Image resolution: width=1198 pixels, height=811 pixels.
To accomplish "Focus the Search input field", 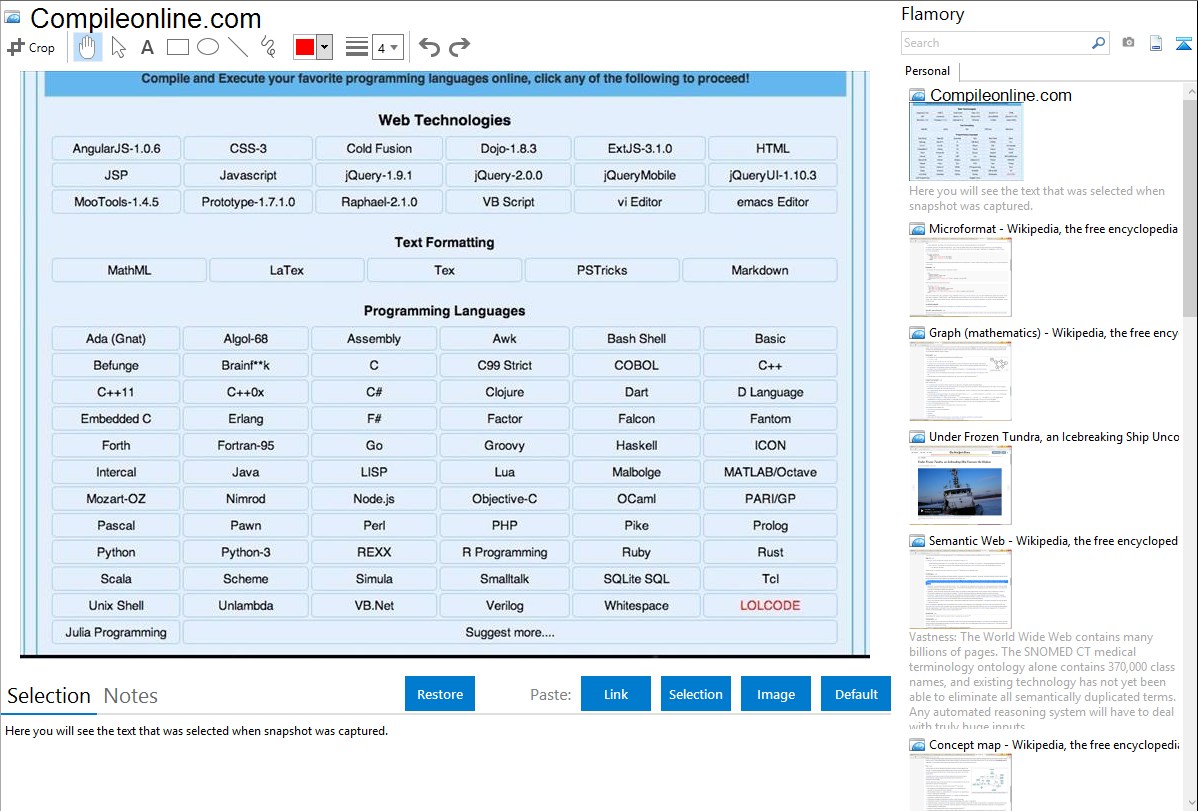I will pyautogui.click(x=996, y=43).
